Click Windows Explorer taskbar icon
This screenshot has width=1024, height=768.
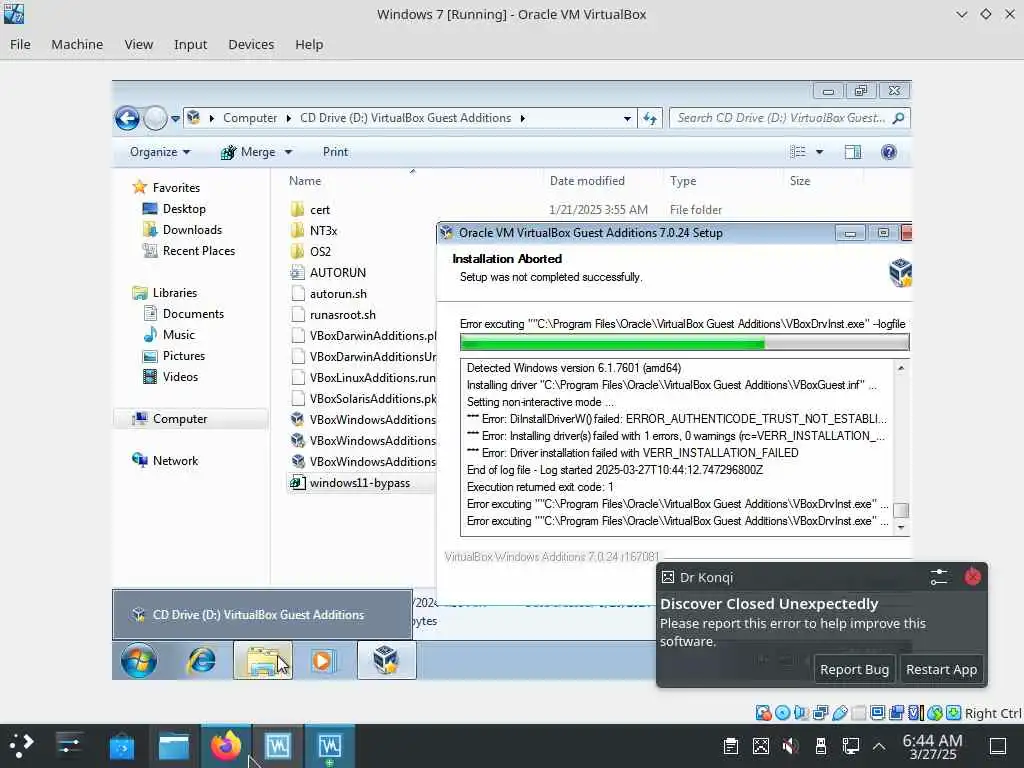pos(263,660)
